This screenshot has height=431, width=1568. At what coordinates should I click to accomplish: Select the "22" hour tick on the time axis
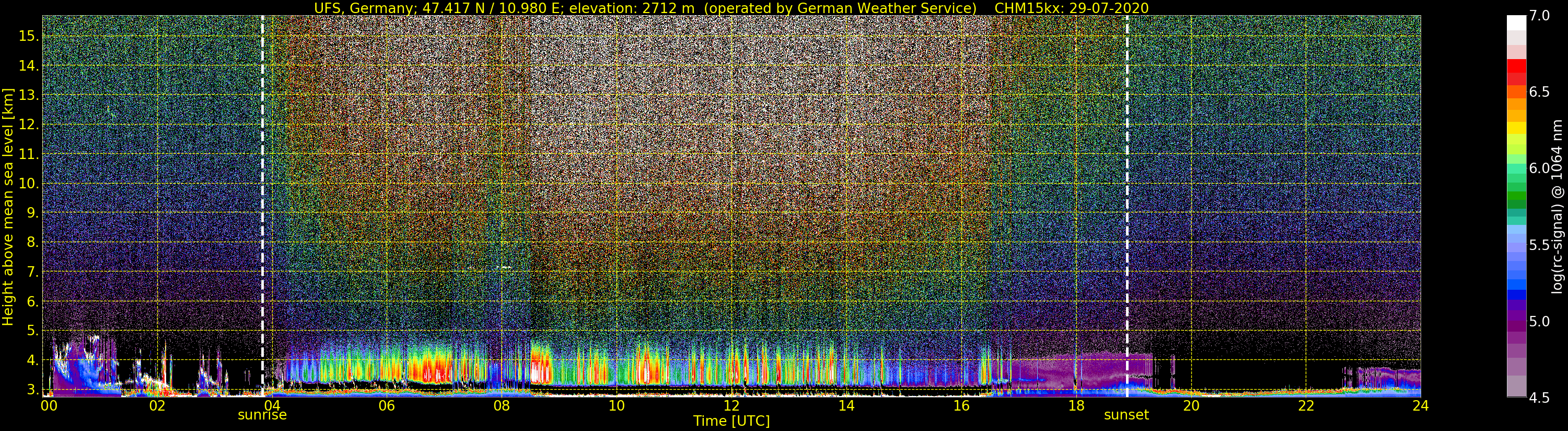(1306, 405)
